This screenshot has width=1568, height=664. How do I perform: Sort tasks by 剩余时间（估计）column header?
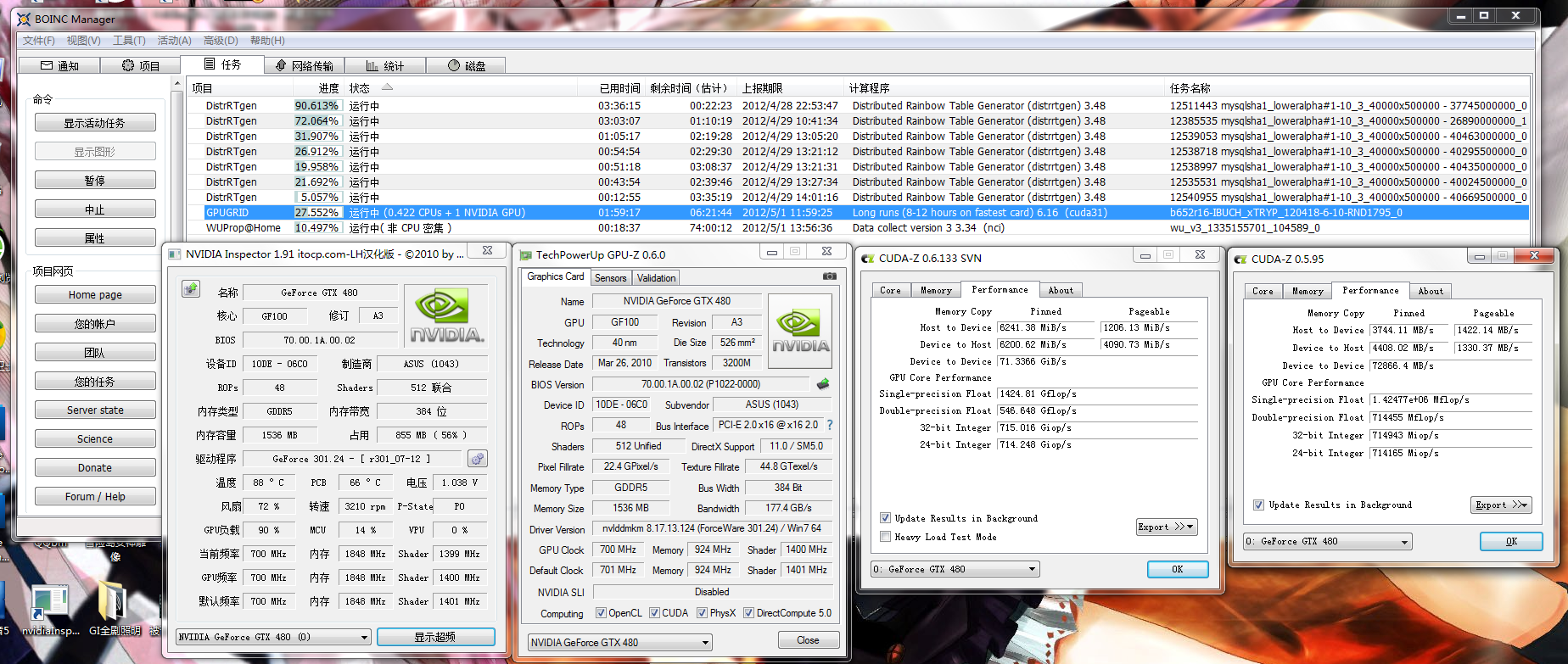pos(689,88)
